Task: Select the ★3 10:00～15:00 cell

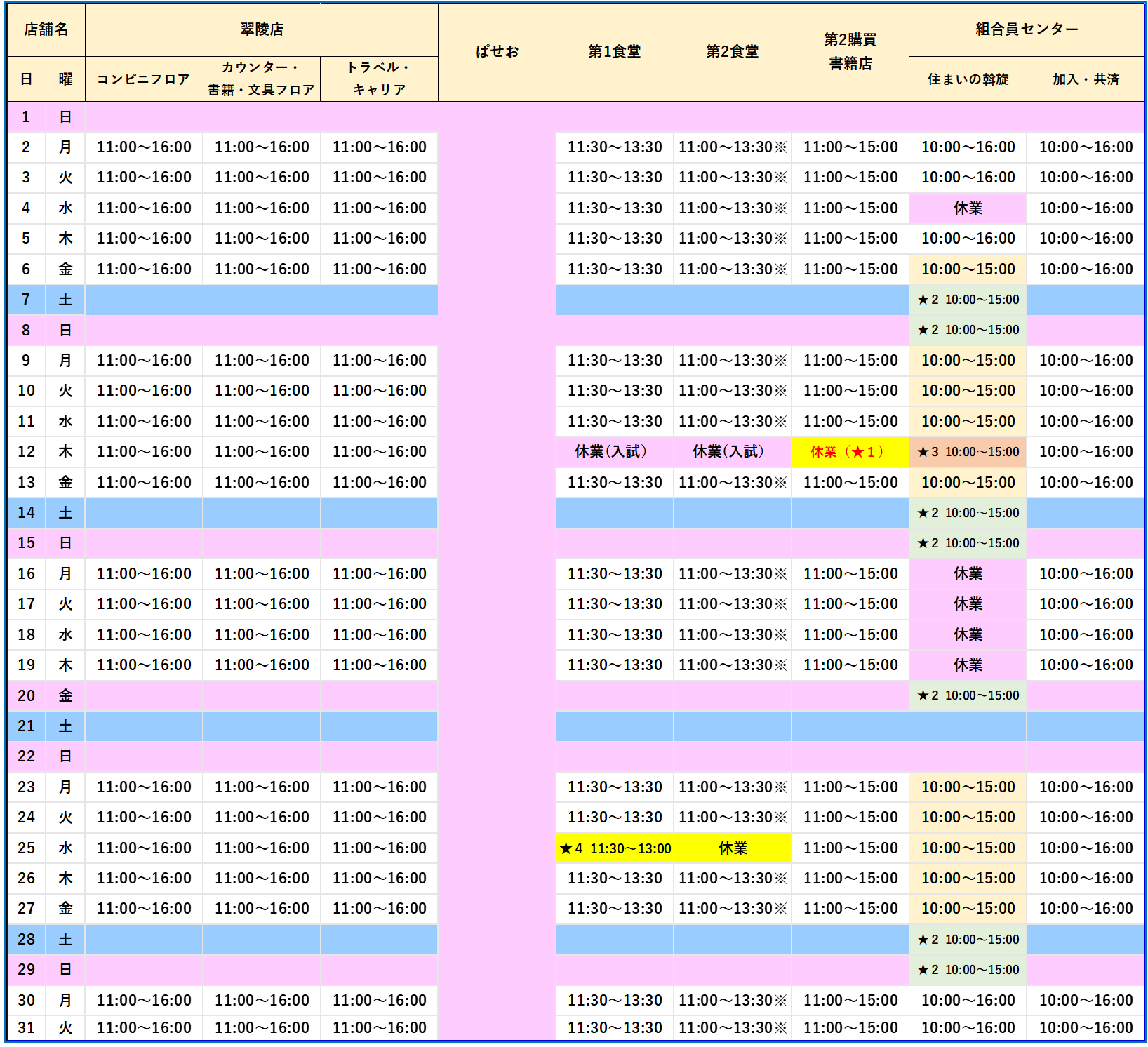Action: (968, 452)
